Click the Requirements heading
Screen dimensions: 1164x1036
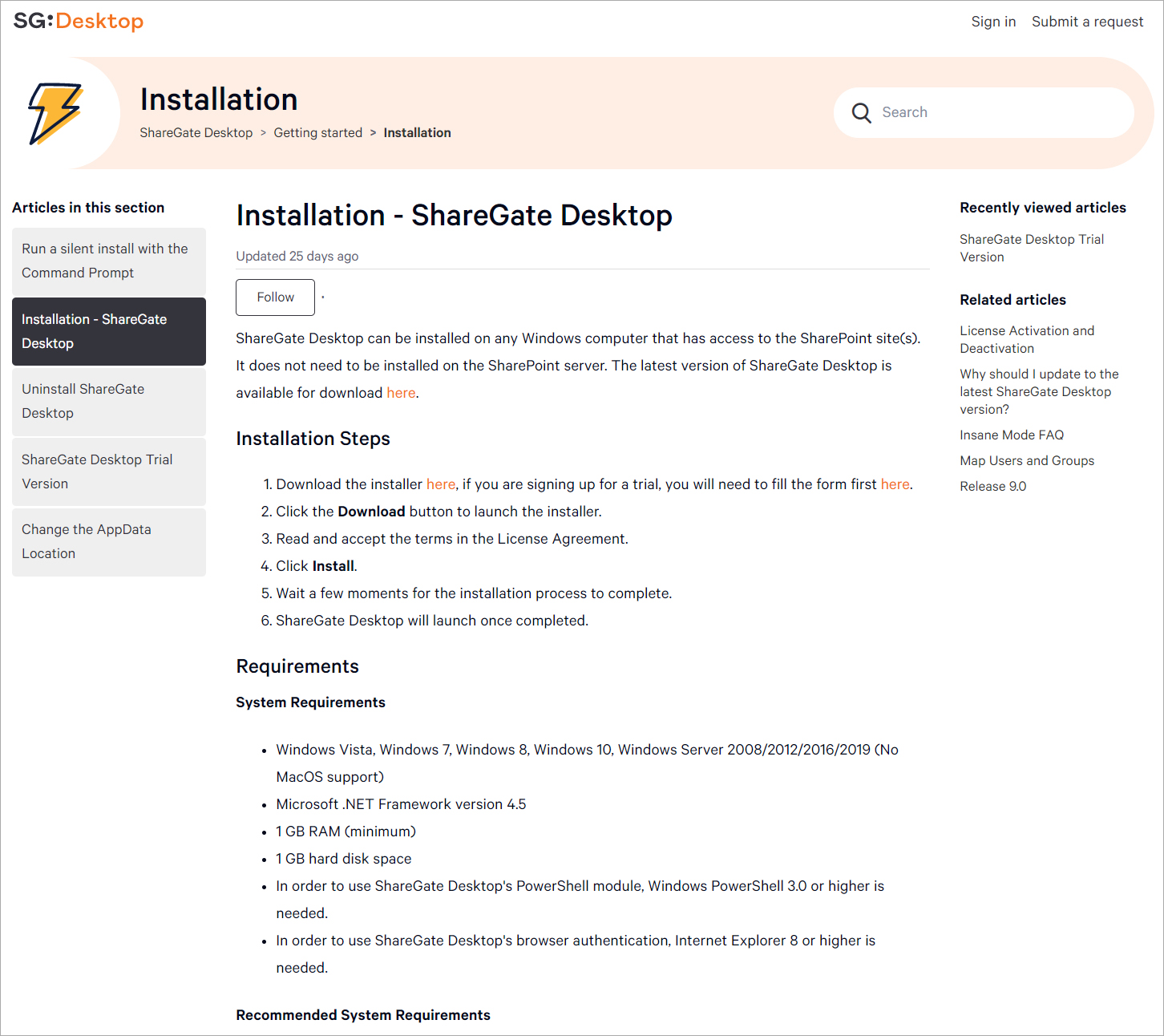coord(297,666)
